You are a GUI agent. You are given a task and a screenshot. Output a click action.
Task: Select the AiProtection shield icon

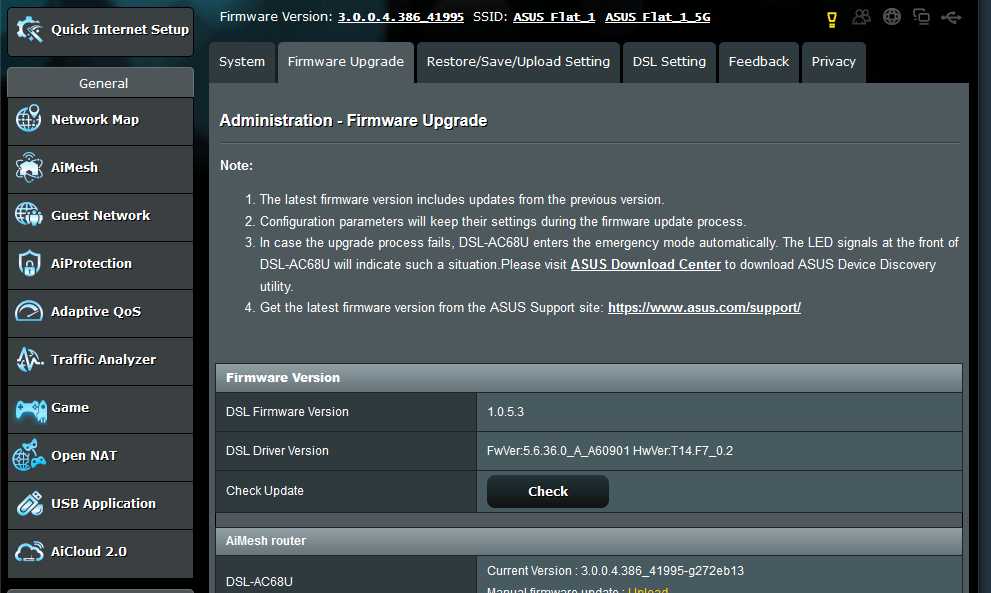click(28, 263)
